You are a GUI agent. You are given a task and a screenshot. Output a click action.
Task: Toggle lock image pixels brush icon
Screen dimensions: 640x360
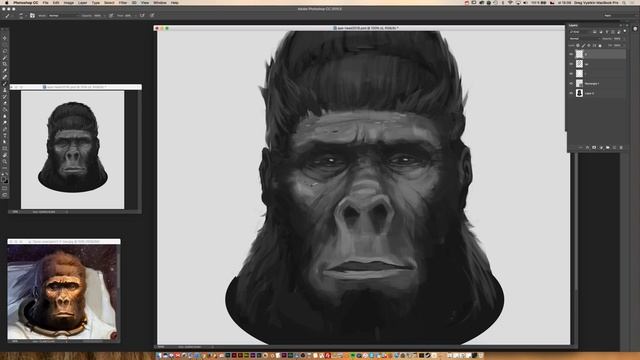583,46
